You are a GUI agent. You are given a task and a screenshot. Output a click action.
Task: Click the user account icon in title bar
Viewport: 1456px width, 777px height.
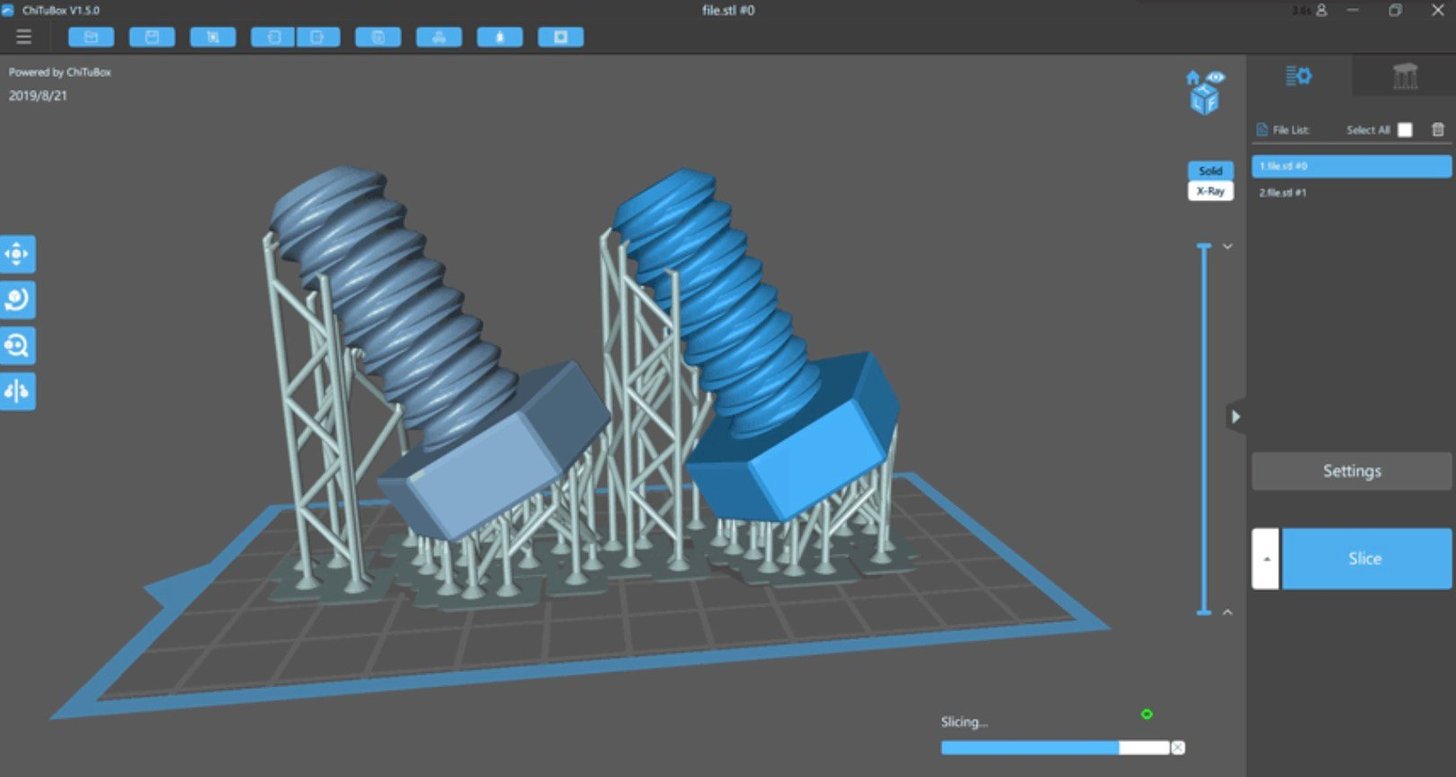point(1322,10)
